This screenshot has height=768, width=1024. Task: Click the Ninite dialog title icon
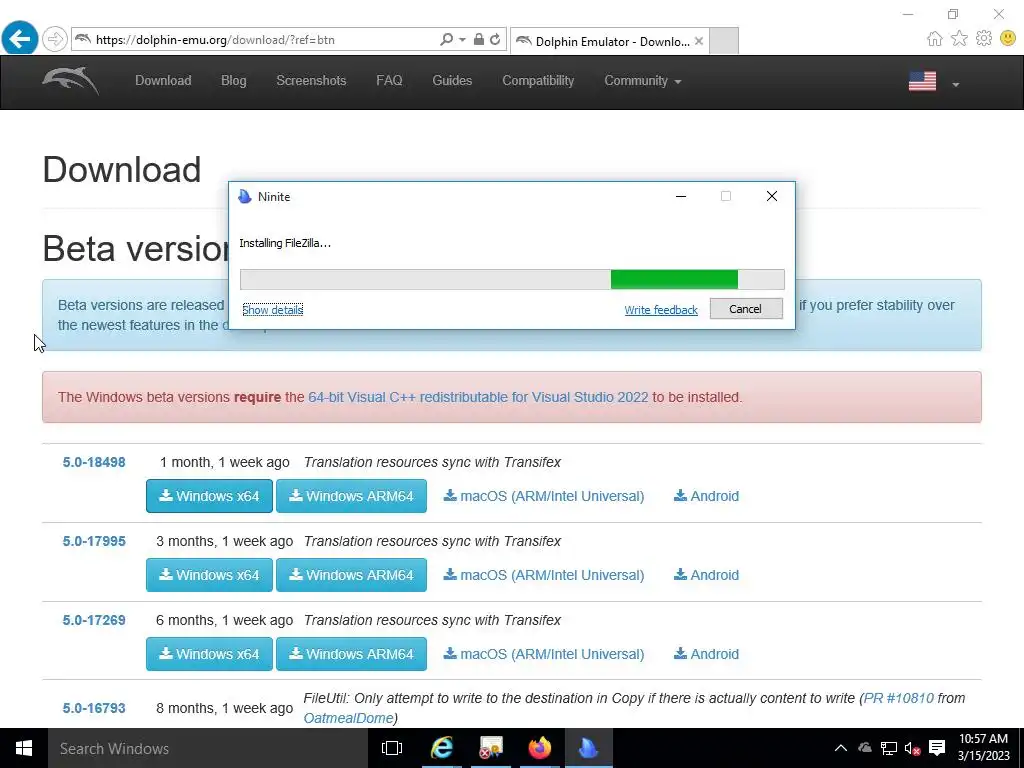pyautogui.click(x=245, y=197)
